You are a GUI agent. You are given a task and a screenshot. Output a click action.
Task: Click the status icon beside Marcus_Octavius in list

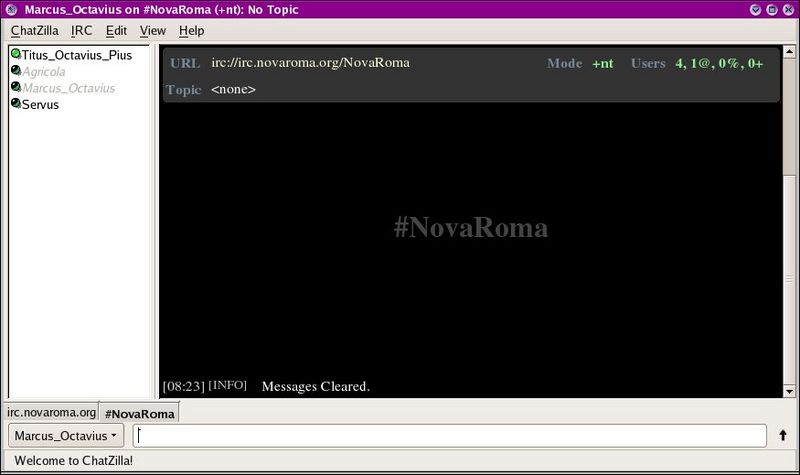(x=16, y=87)
